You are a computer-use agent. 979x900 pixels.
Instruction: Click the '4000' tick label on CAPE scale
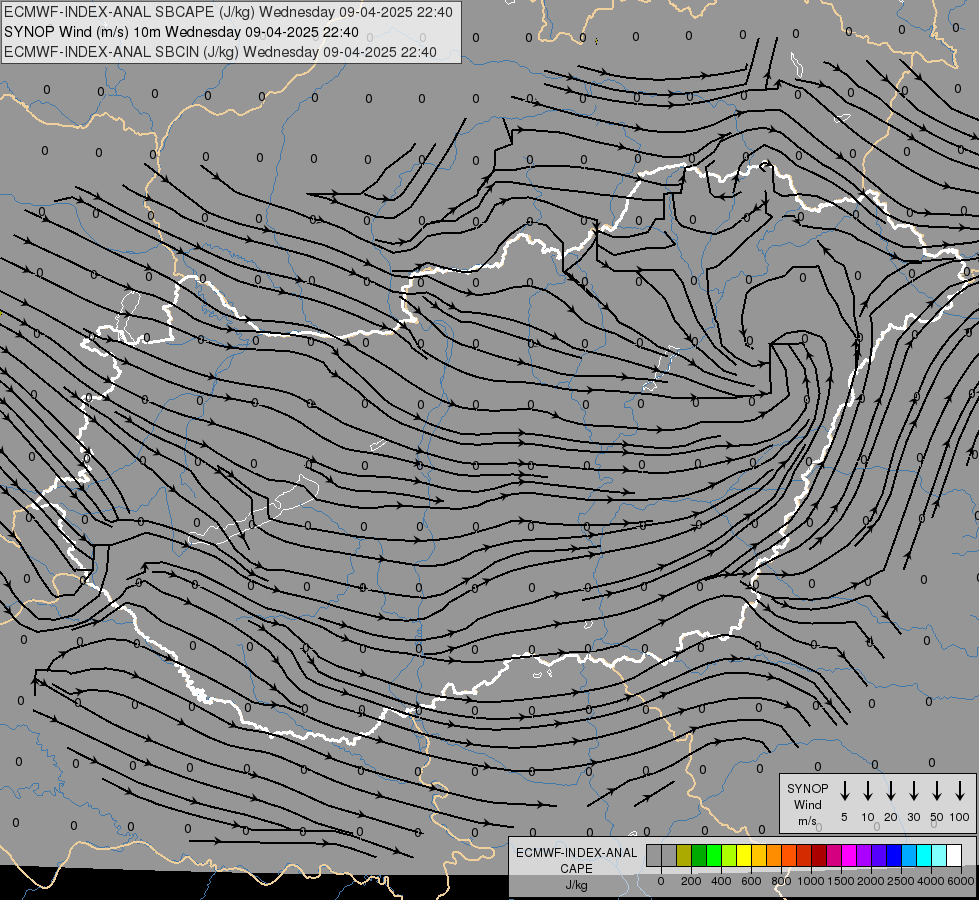(931, 881)
